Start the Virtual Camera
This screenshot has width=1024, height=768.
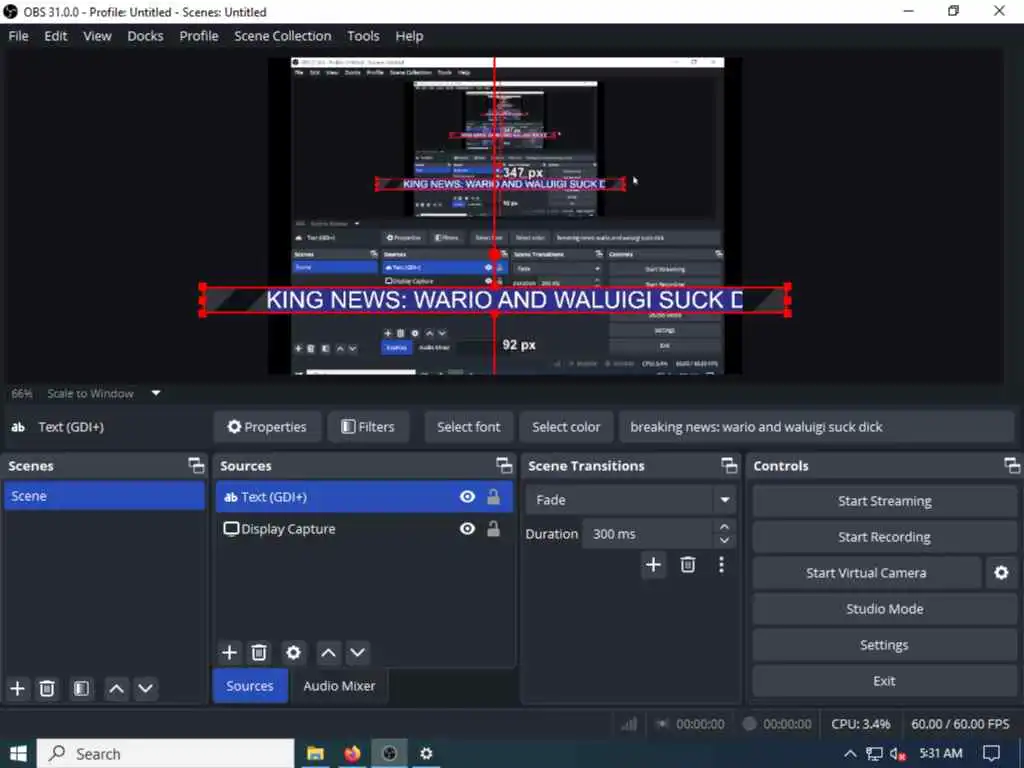(x=867, y=573)
